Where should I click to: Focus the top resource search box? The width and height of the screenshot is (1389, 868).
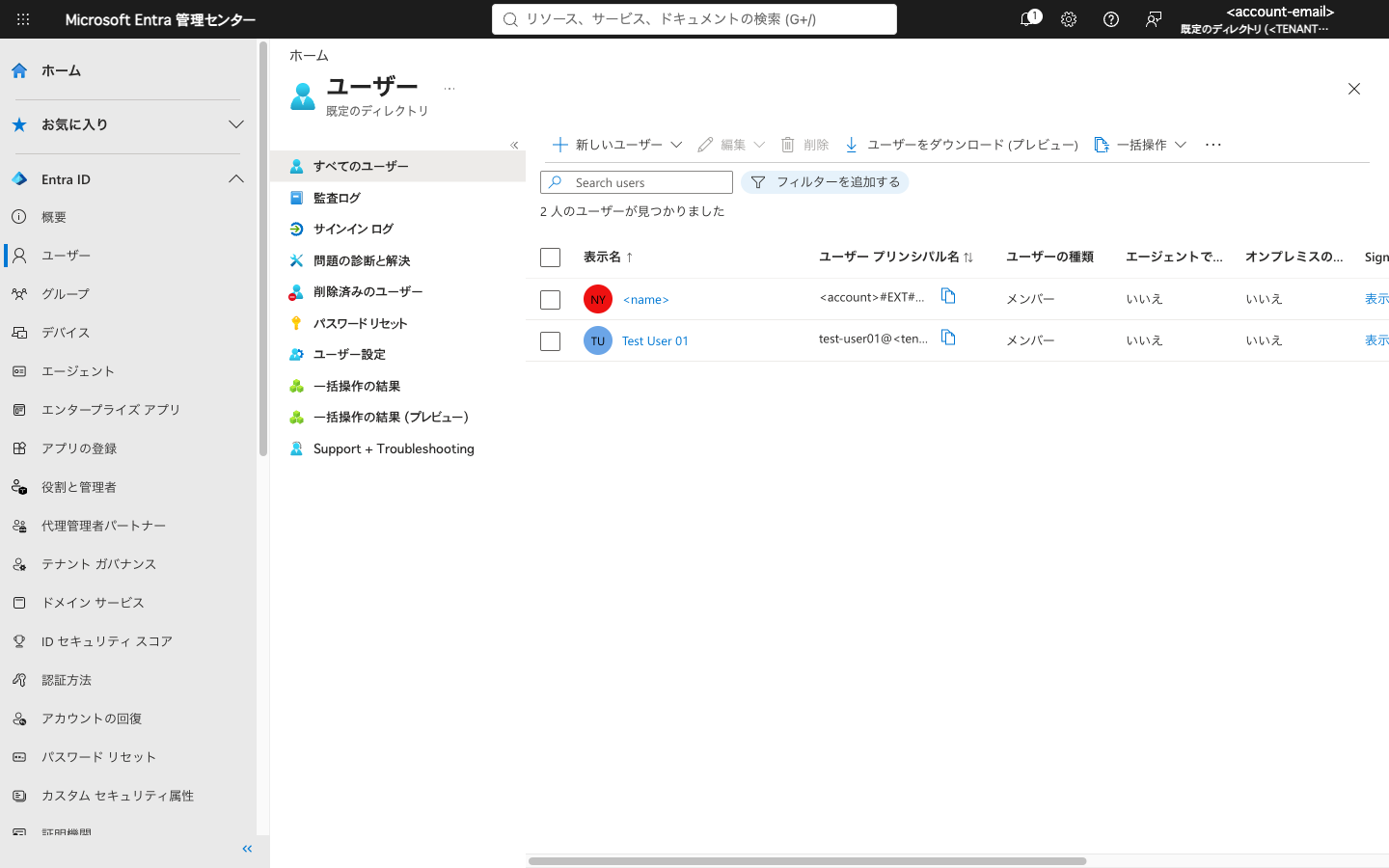coord(694,19)
